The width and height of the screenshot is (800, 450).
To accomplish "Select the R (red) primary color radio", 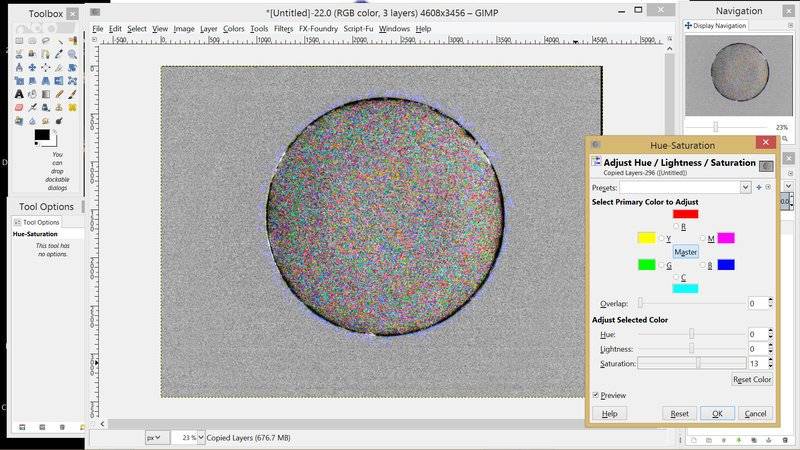I will [677, 227].
